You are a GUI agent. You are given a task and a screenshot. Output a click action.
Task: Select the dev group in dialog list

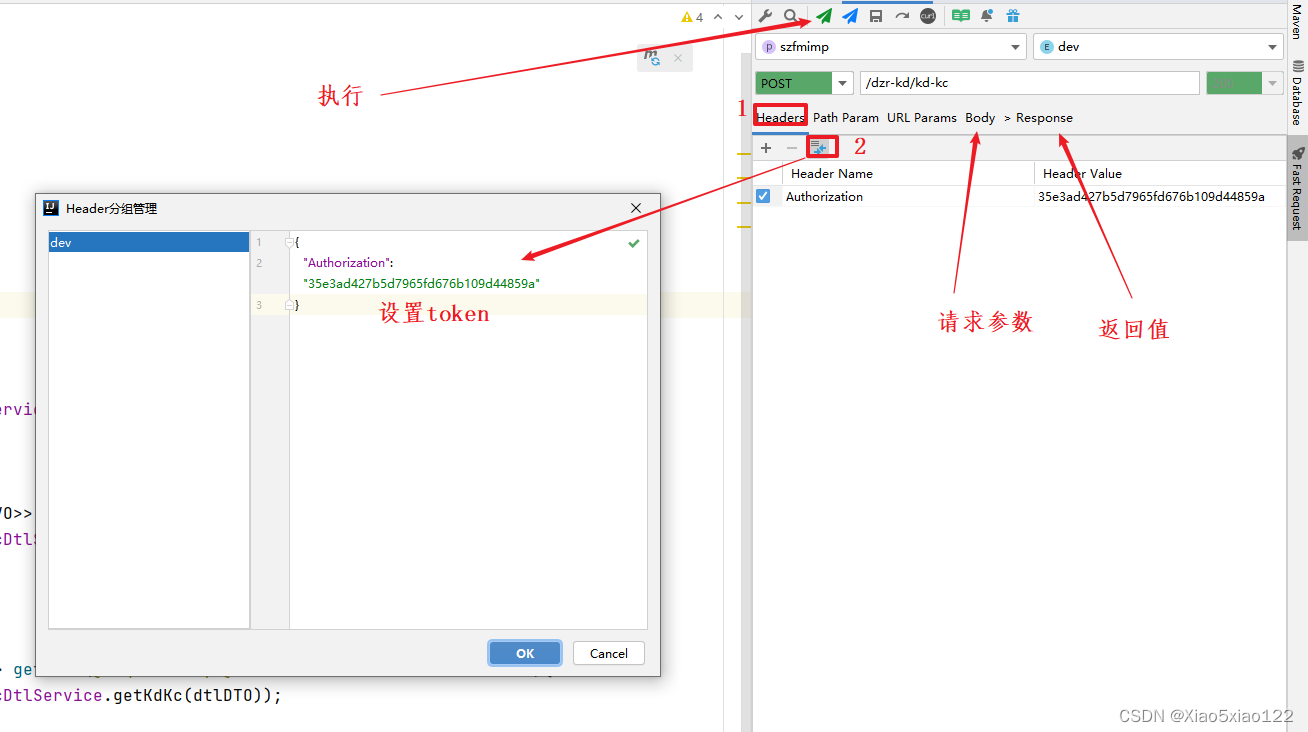click(149, 242)
